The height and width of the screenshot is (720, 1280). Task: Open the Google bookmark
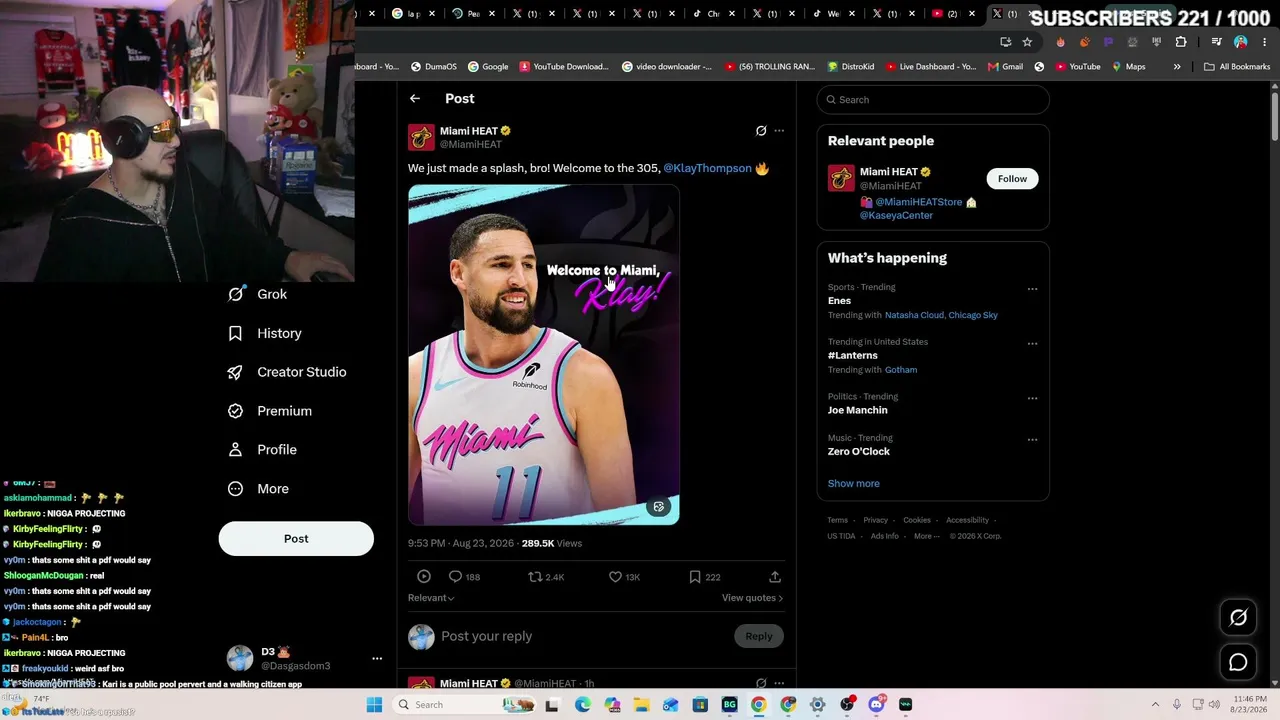coord(488,67)
